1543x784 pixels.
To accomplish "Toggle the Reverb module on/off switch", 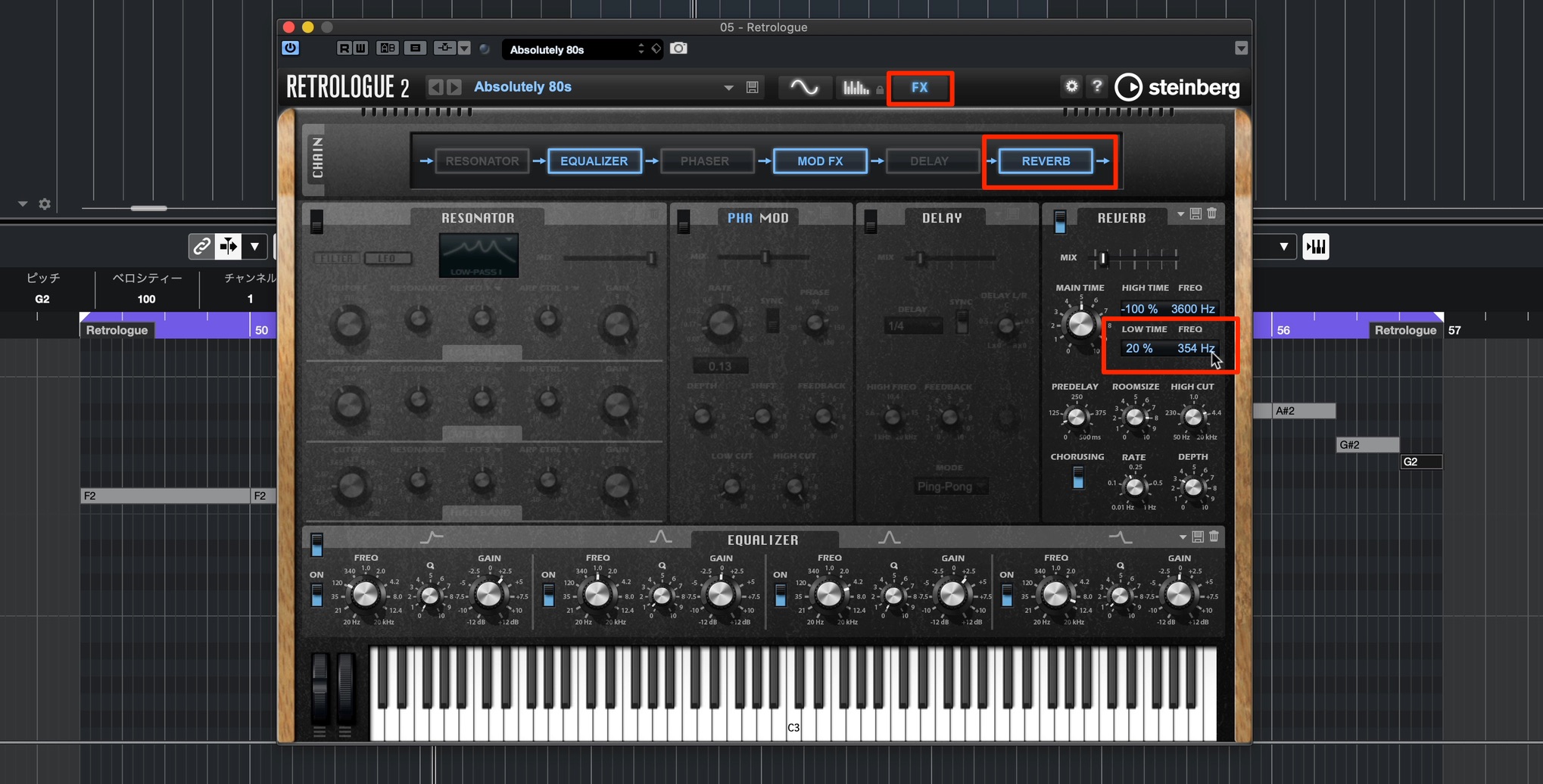I will 1060,221.
